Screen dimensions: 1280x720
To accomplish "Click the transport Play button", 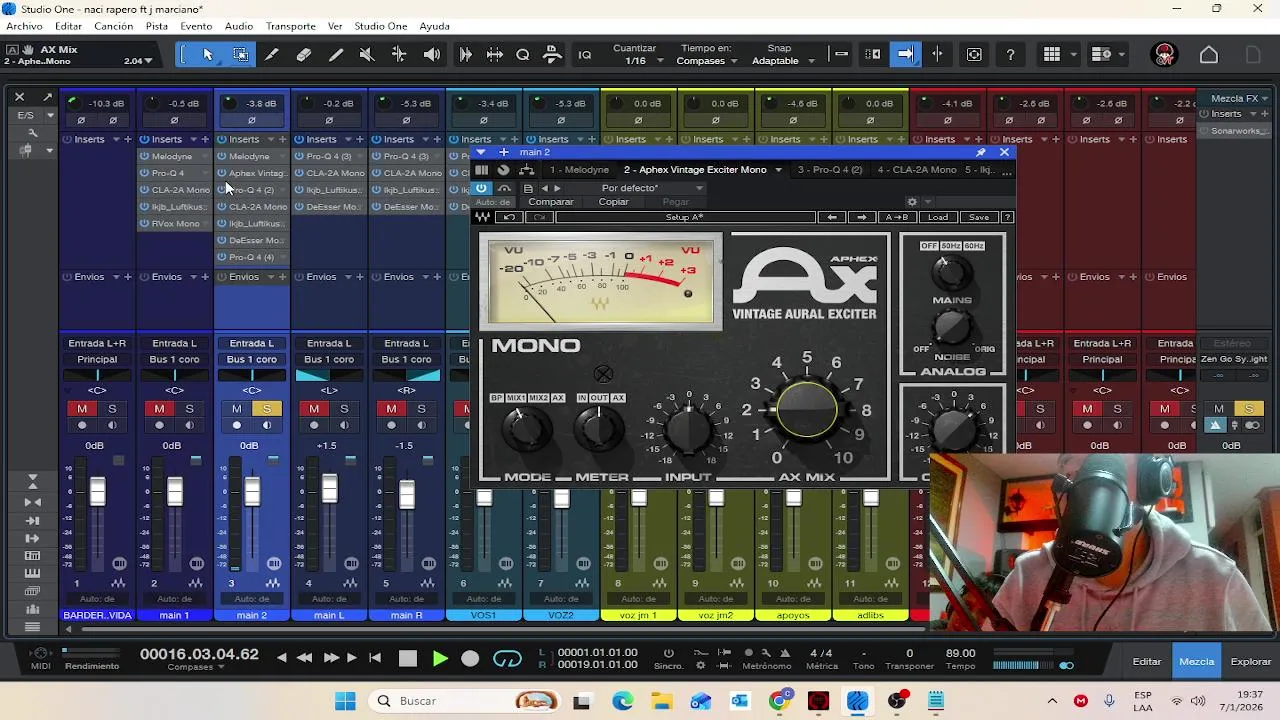I will pyautogui.click(x=439, y=658).
